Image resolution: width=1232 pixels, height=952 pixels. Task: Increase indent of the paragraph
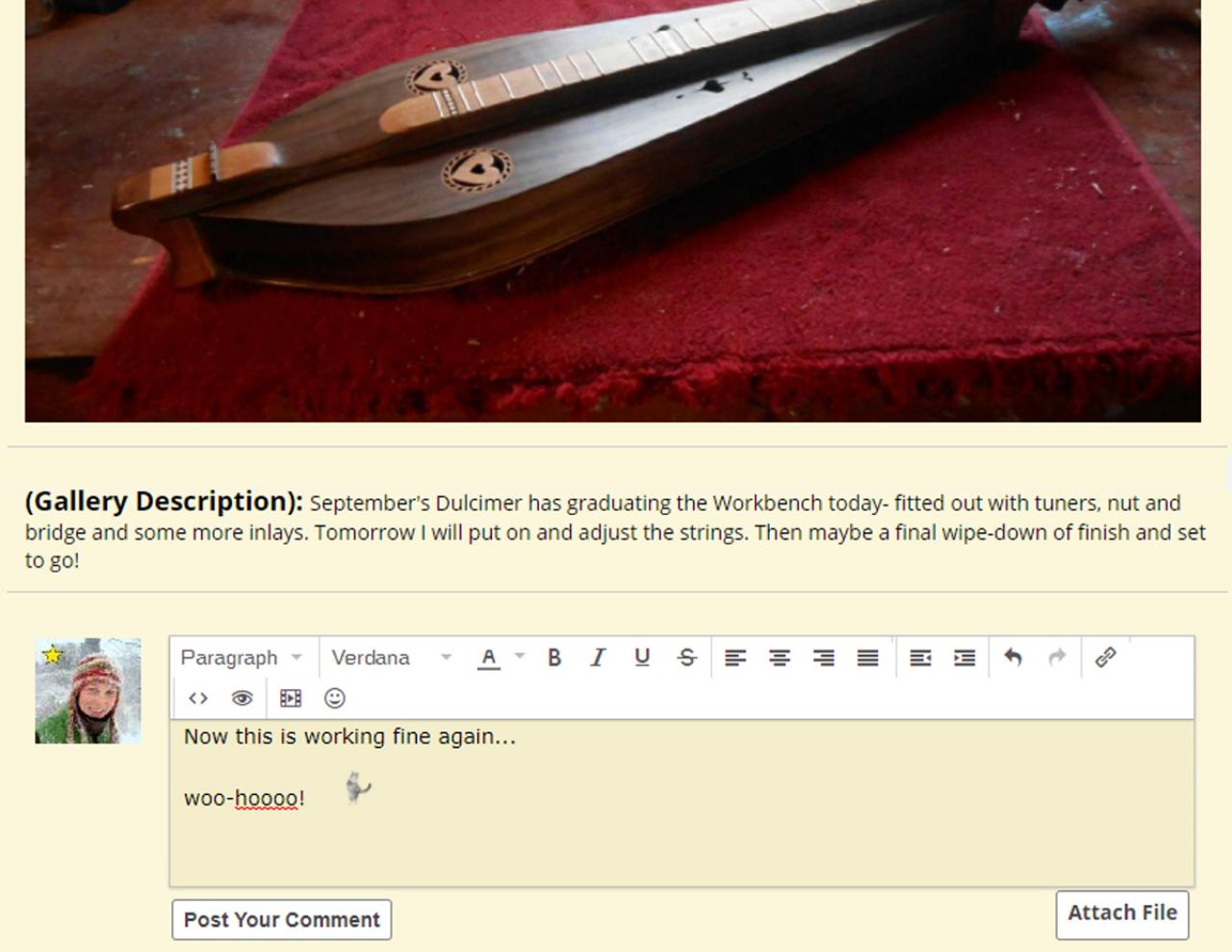[964, 657]
